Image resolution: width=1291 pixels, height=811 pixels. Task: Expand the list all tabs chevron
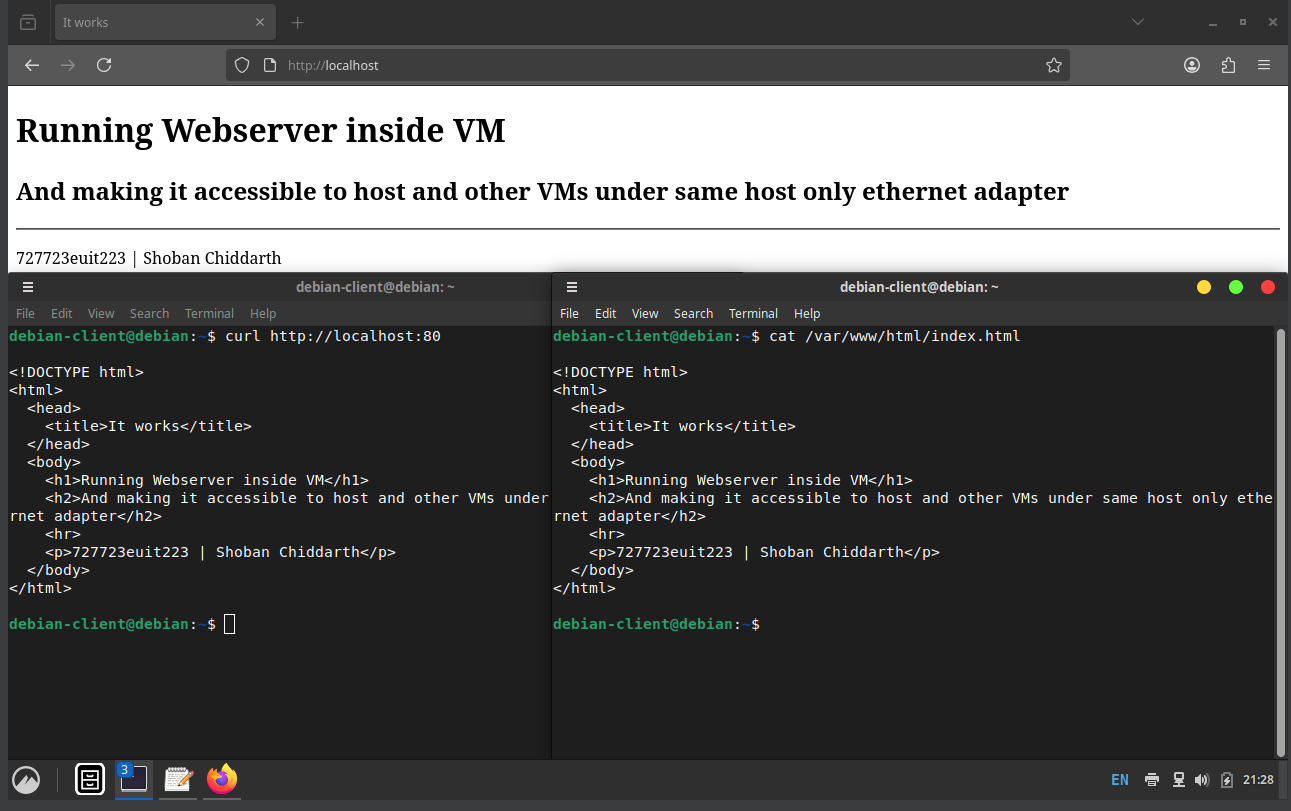[x=1138, y=22]
